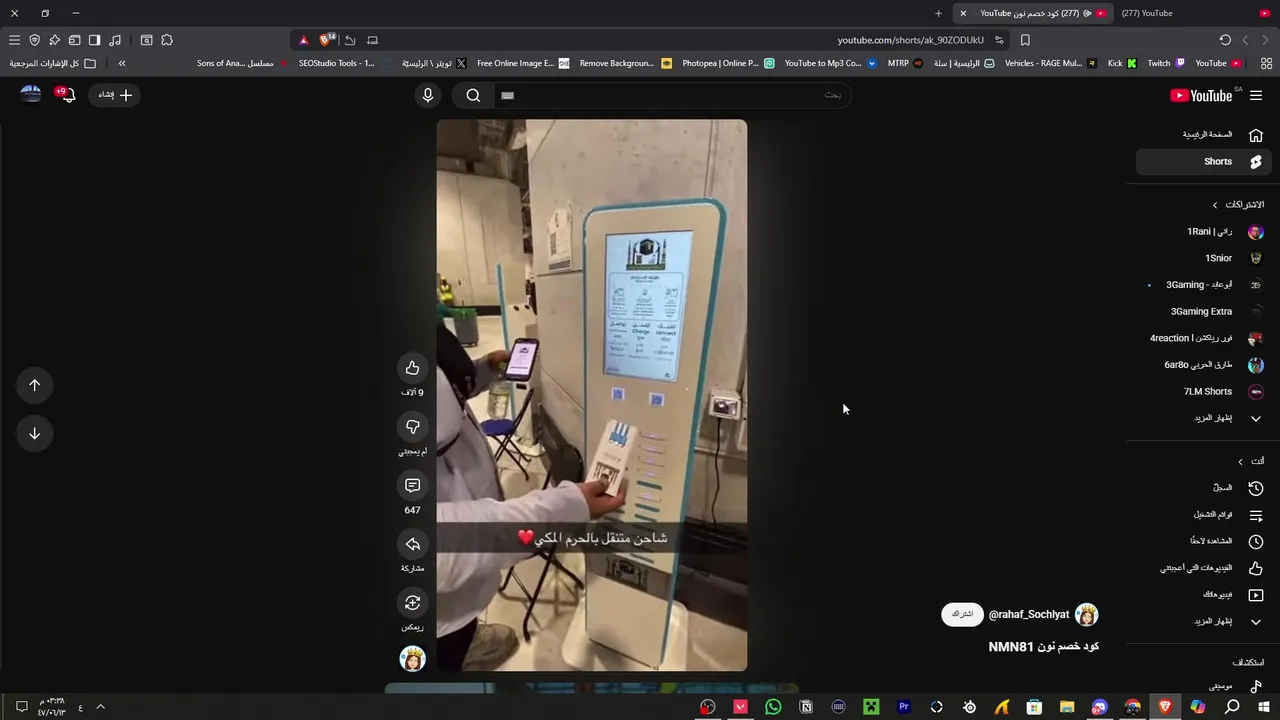Viewport: 1280px width, 720px height.
Task: Go to previous short with up arrow
Action: tap(34, 385)
